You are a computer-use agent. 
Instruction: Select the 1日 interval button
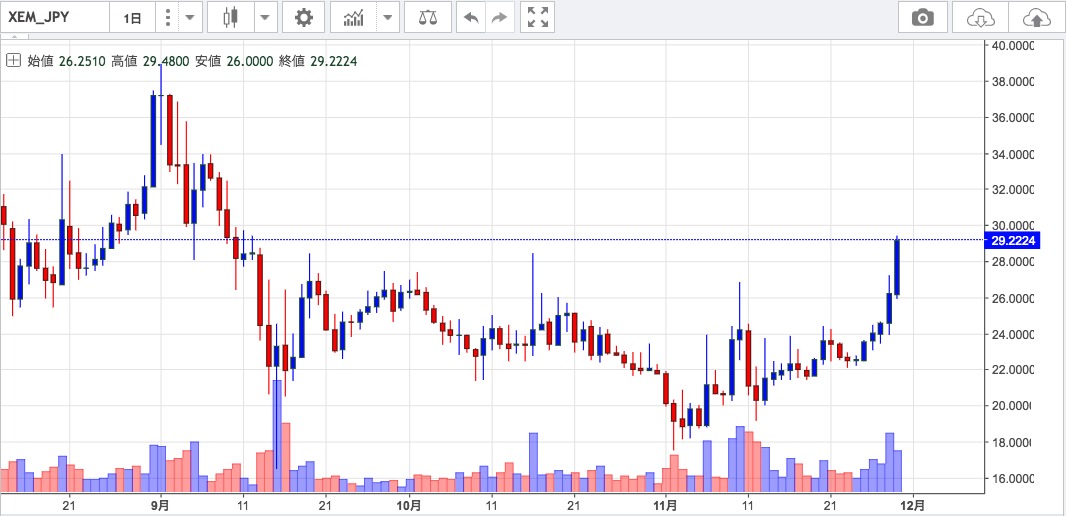tap(133, 18)
